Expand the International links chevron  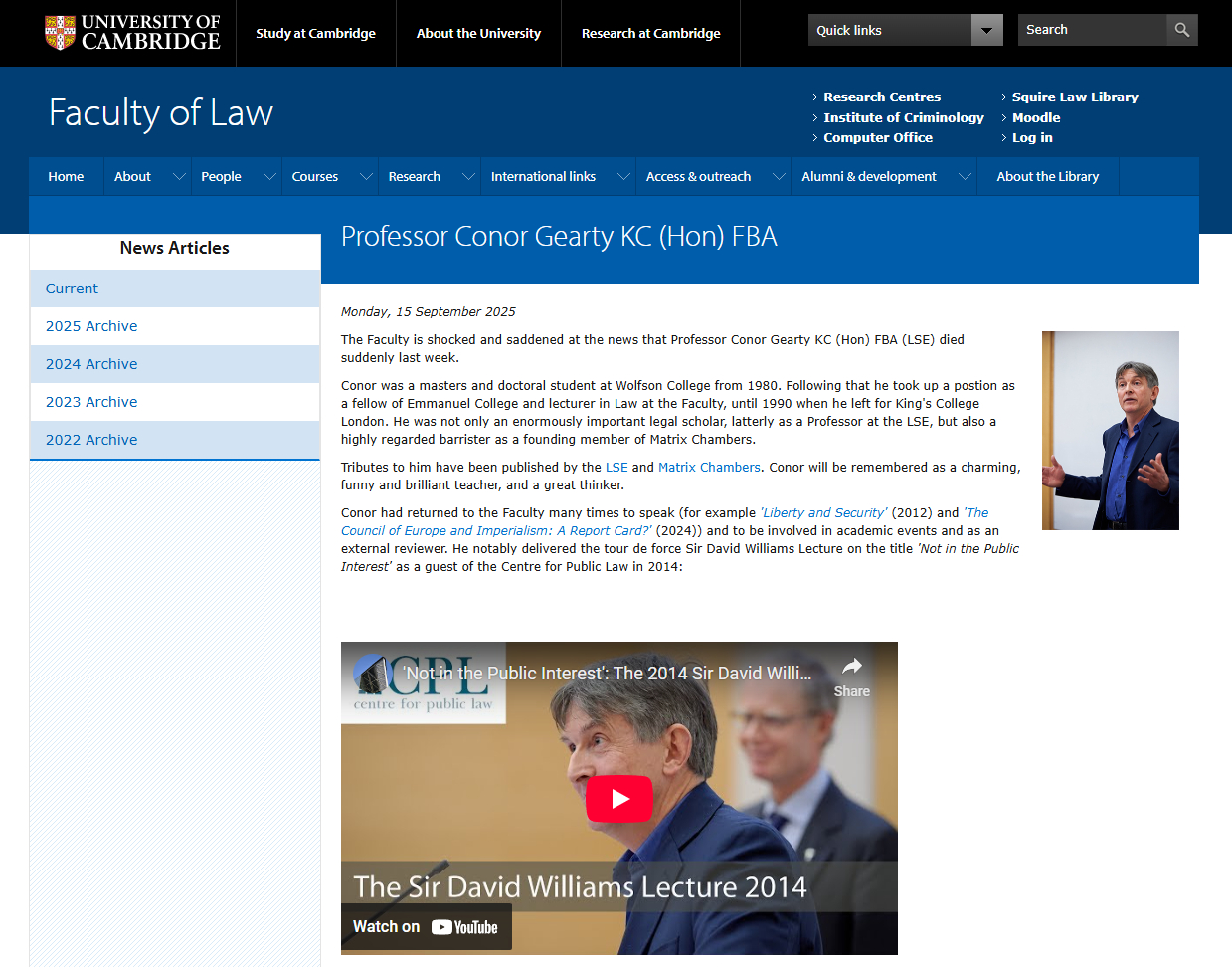tap(623, 176)
